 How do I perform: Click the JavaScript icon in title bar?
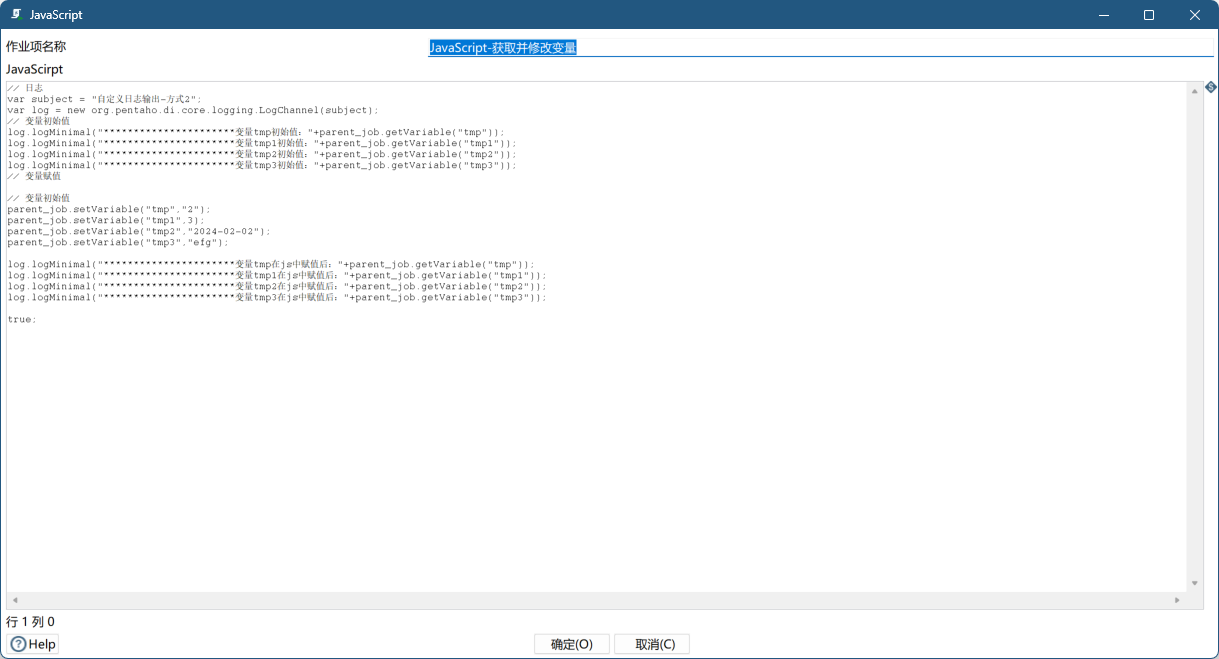pos(17,15)
